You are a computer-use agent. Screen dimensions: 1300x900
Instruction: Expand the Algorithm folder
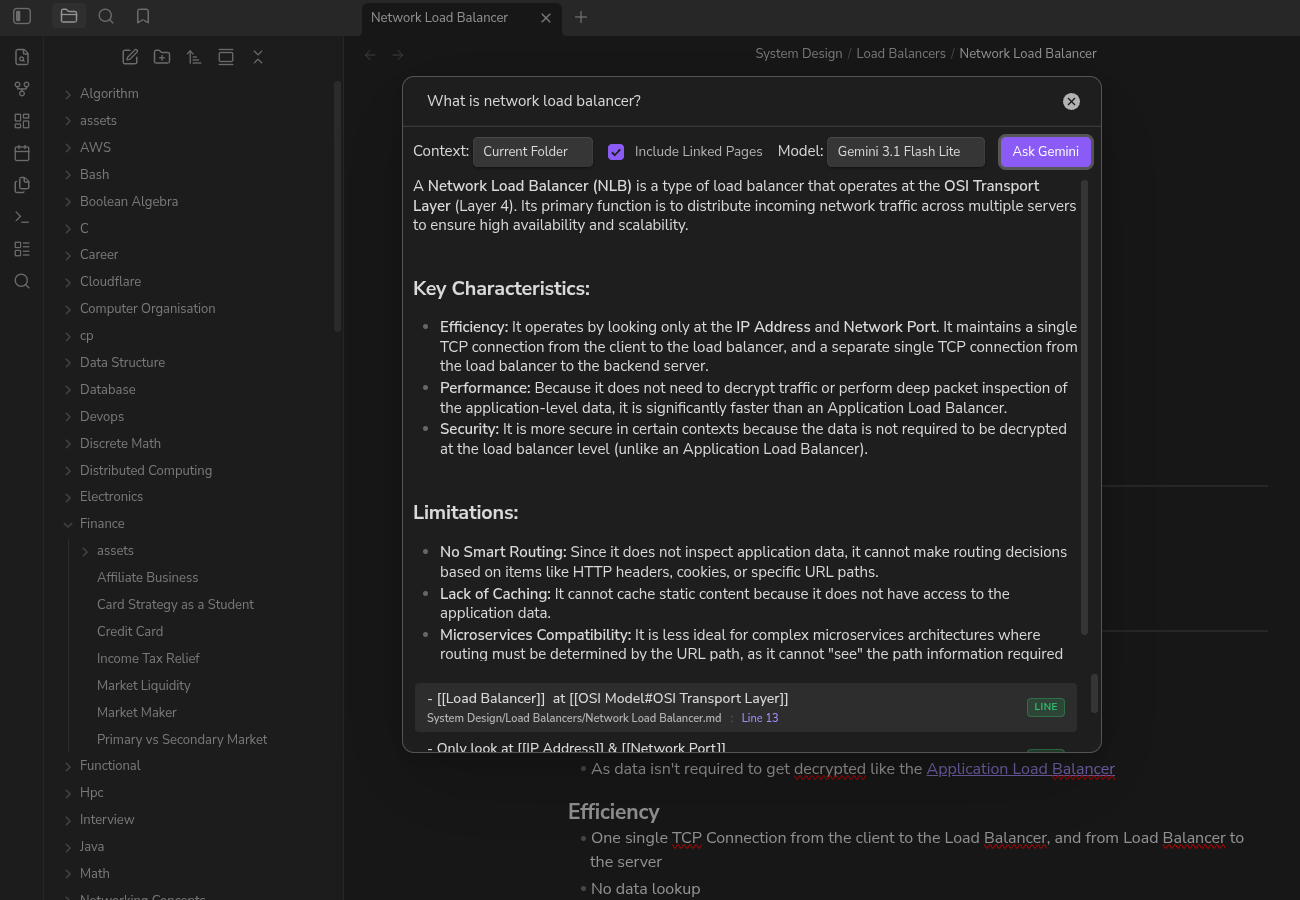pyautogui.click(x=109, y=93)
